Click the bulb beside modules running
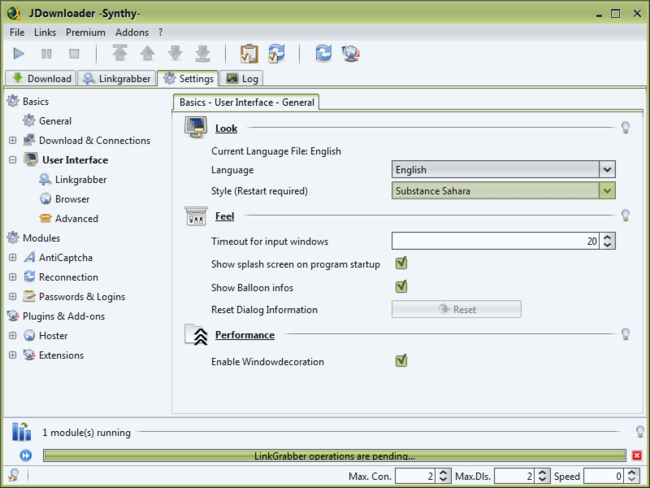 click(x=640, y=432)
